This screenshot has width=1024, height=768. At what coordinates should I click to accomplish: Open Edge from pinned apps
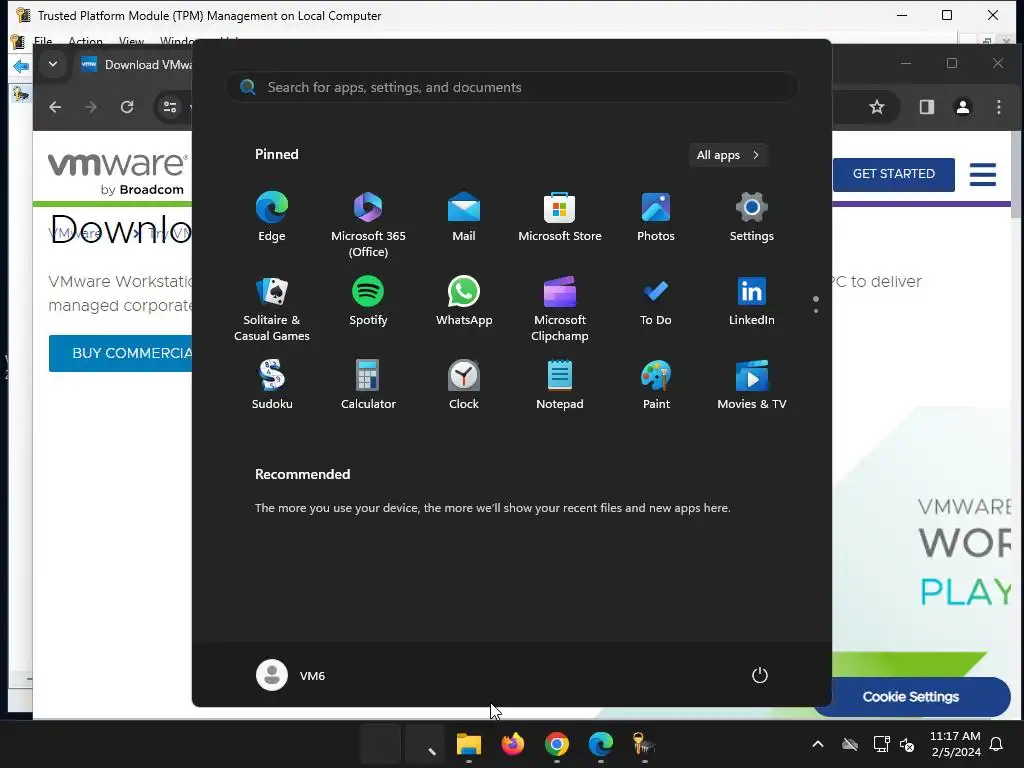point(272,217)
